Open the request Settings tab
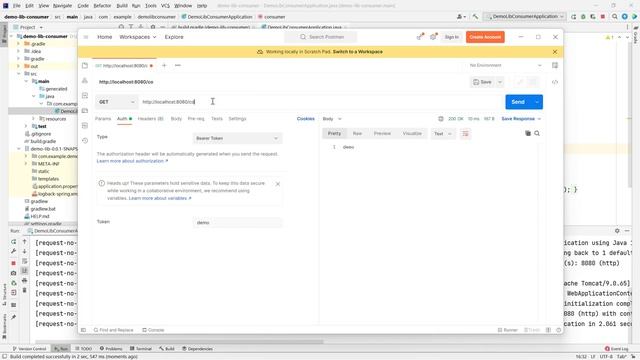Viewport: 640px width, 360px height. pos(237,119)
